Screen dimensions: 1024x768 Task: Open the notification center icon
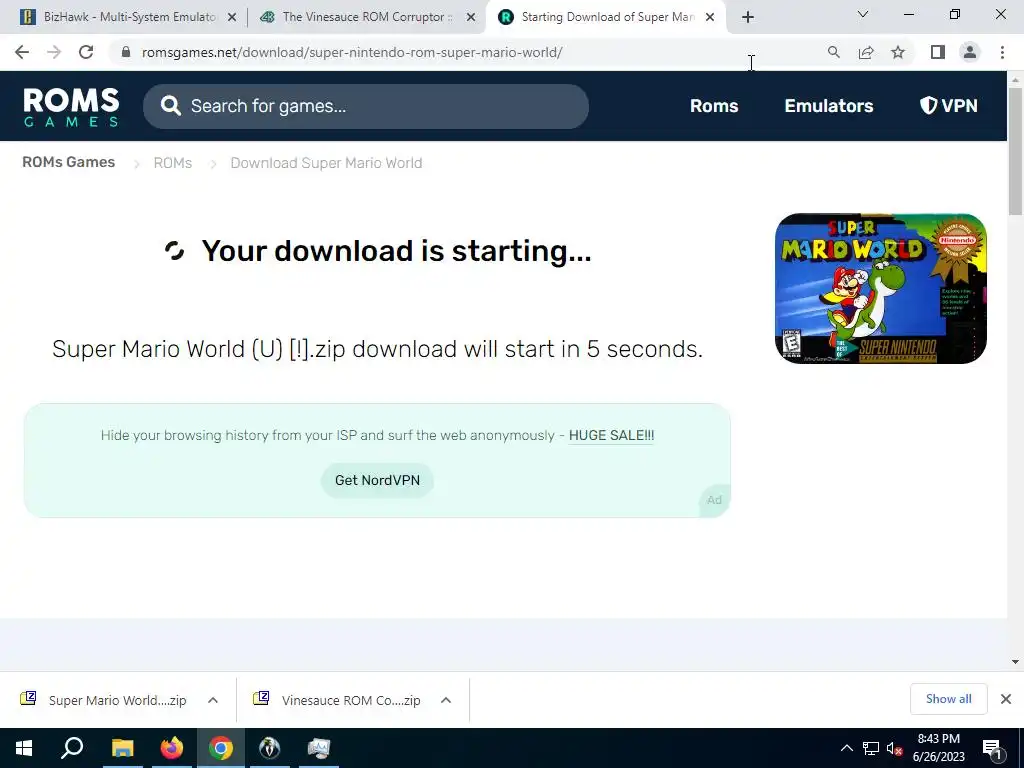click(x=993, y=748)
